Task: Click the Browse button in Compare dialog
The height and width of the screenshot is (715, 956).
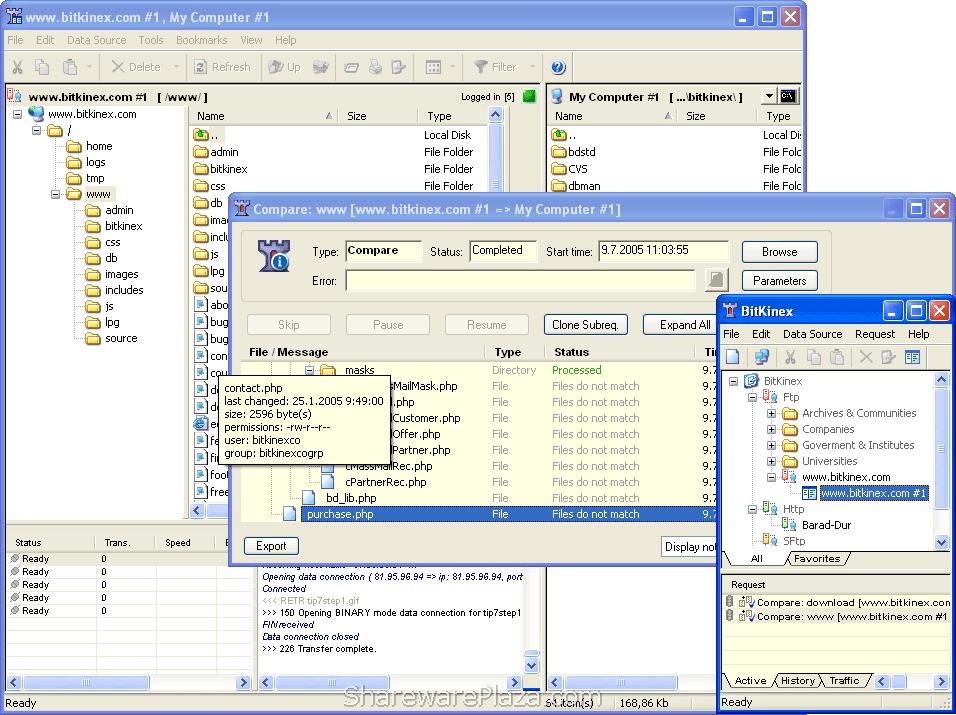Action: 779,252
